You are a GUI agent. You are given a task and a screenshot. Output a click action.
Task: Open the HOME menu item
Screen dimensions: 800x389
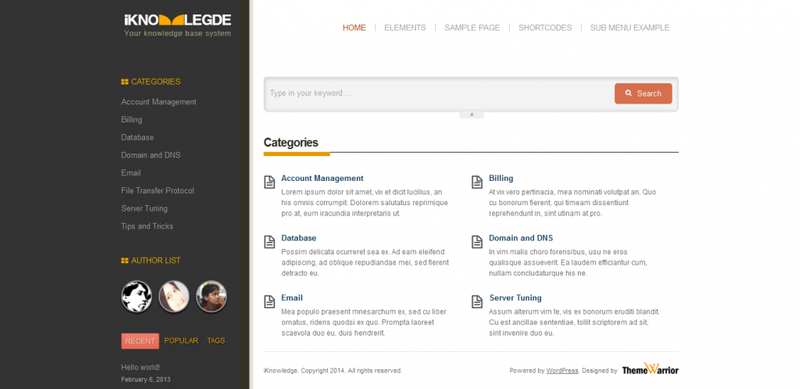(354, 28)
